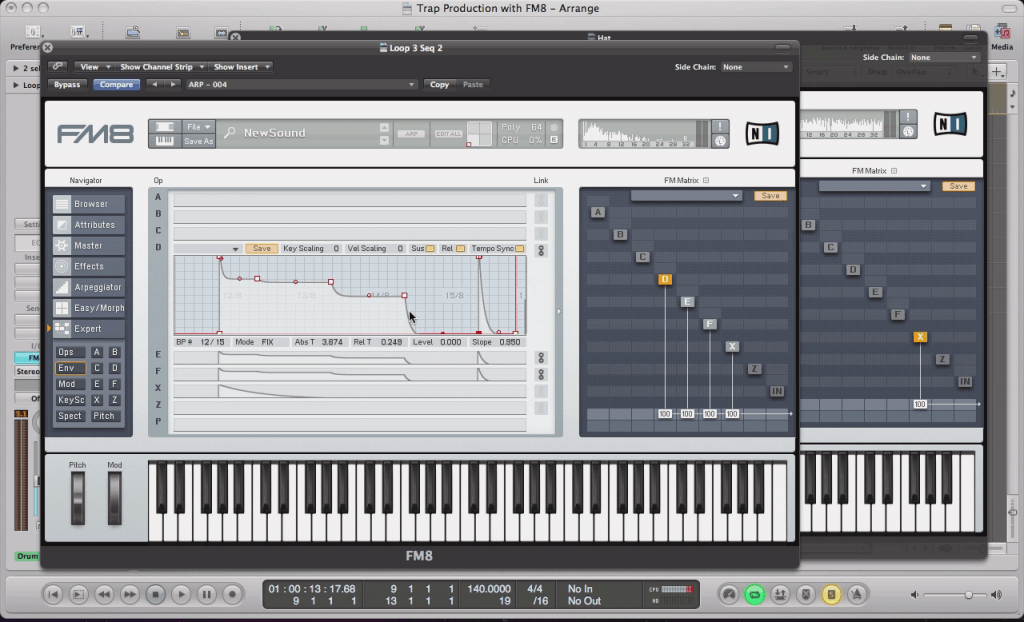Switch to the KeySc expert tab
Image resolution: width=1024 pixels, height=622 pixels.
(x=71, y=400)
